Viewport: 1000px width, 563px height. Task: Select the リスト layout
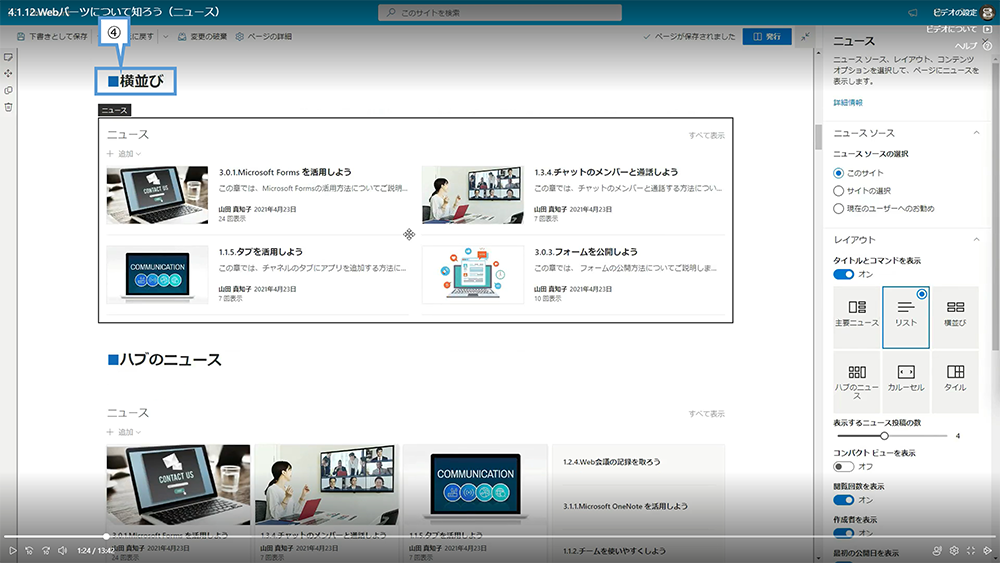pyautogui.click(x=906, y=317)
